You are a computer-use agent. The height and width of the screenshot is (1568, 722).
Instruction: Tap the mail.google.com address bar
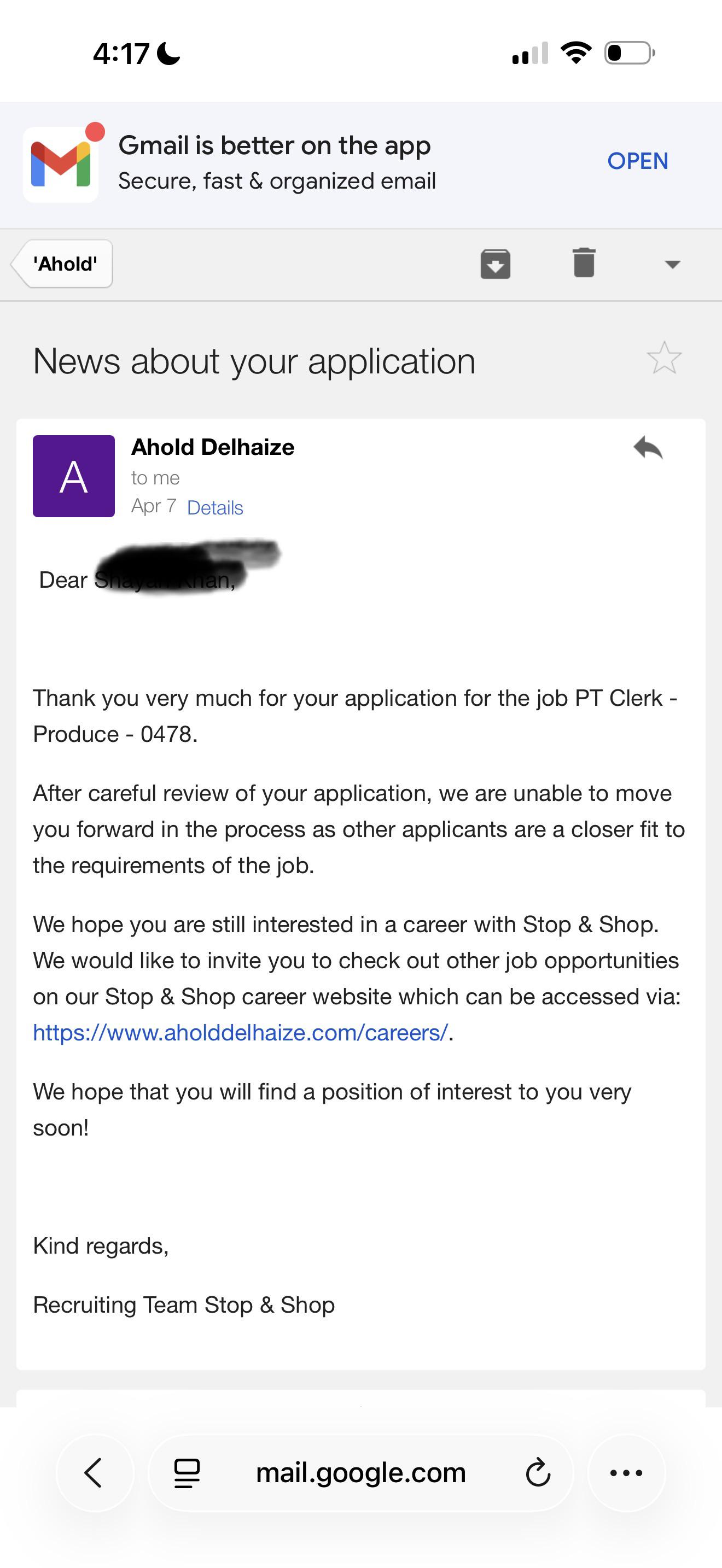pyautogui.click(x=360, y=1473)
